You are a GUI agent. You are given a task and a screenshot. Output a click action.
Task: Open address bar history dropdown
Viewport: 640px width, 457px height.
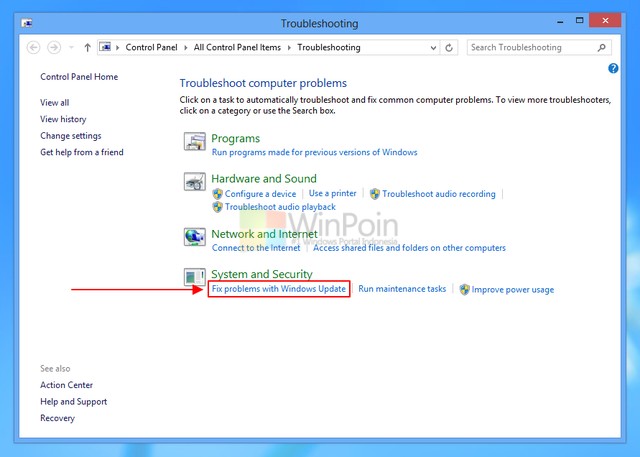point(433,48)
